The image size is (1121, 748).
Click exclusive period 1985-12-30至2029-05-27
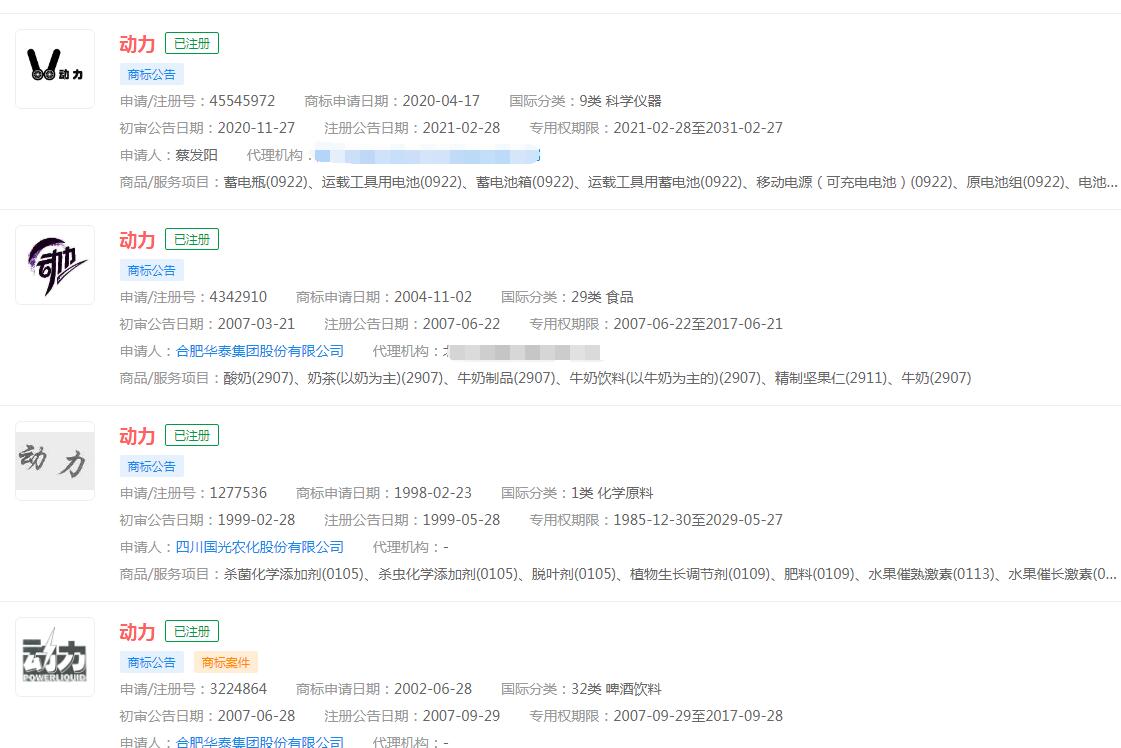(x=698, y=520)
